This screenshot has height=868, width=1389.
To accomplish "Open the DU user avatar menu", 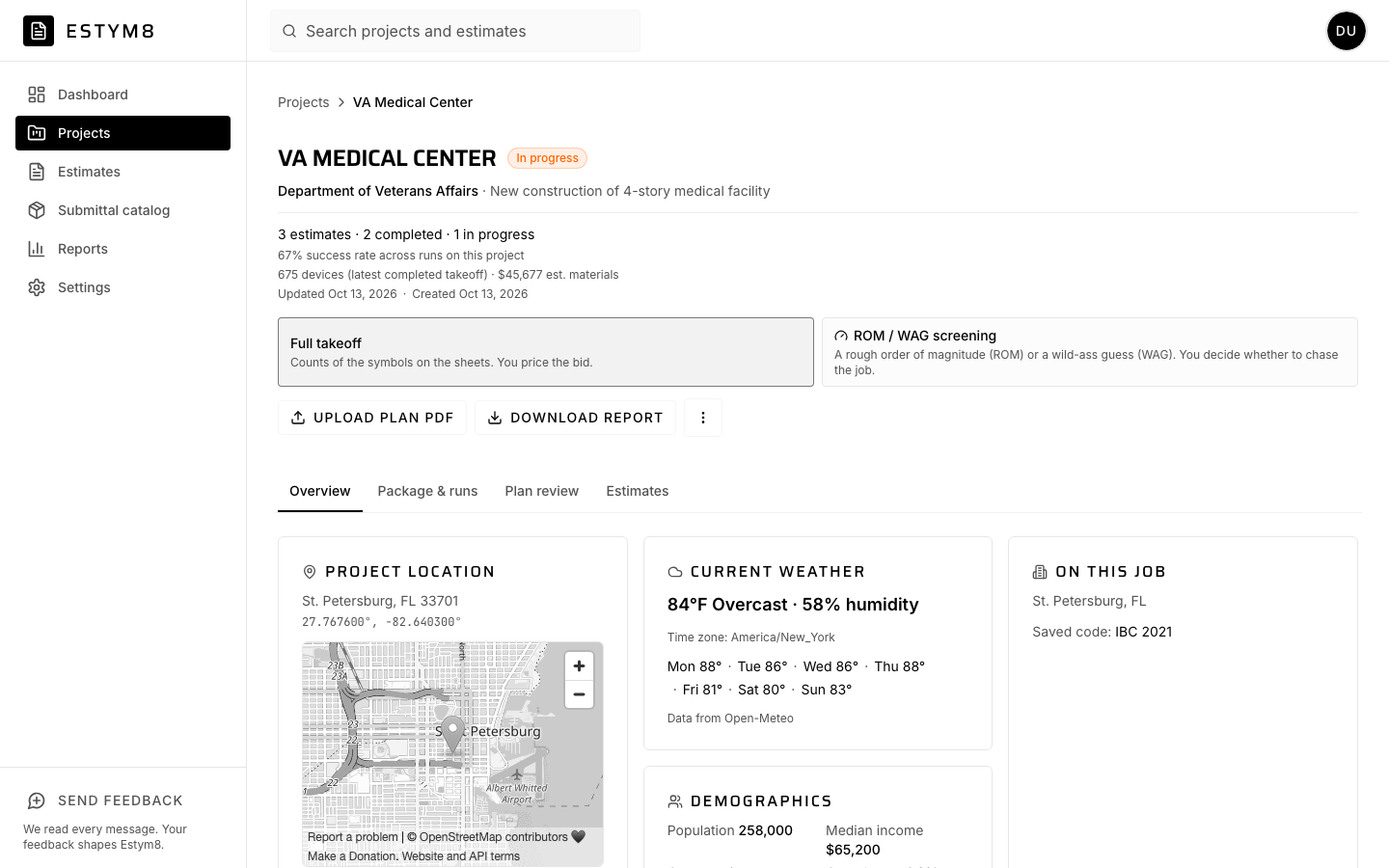I will pyautogui.click(x=1347, y=31).
